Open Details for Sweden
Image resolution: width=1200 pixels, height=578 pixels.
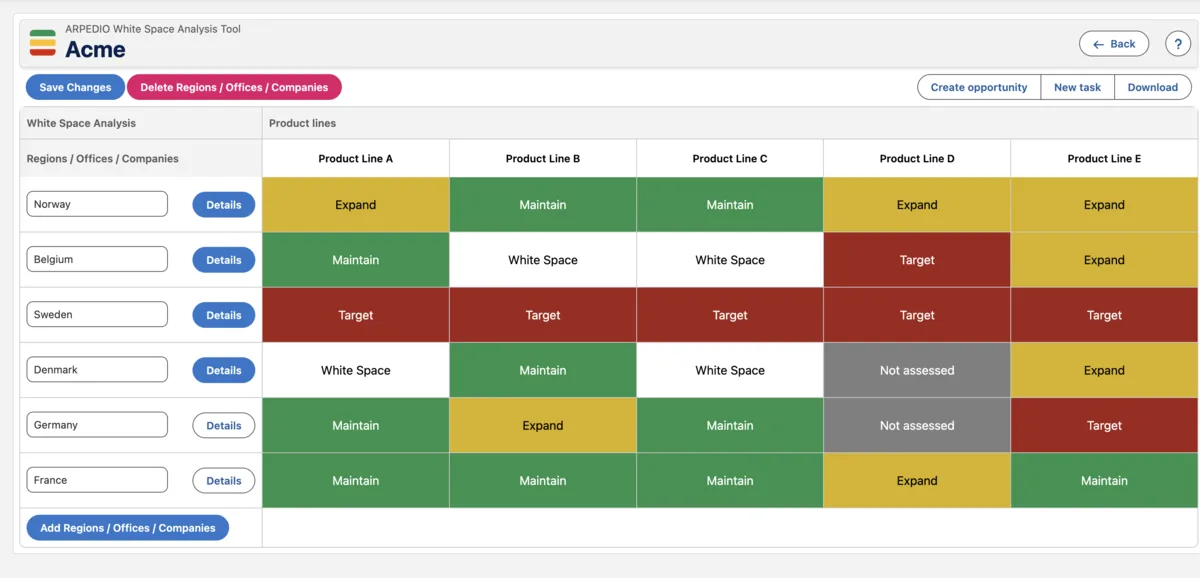point(223,314)
